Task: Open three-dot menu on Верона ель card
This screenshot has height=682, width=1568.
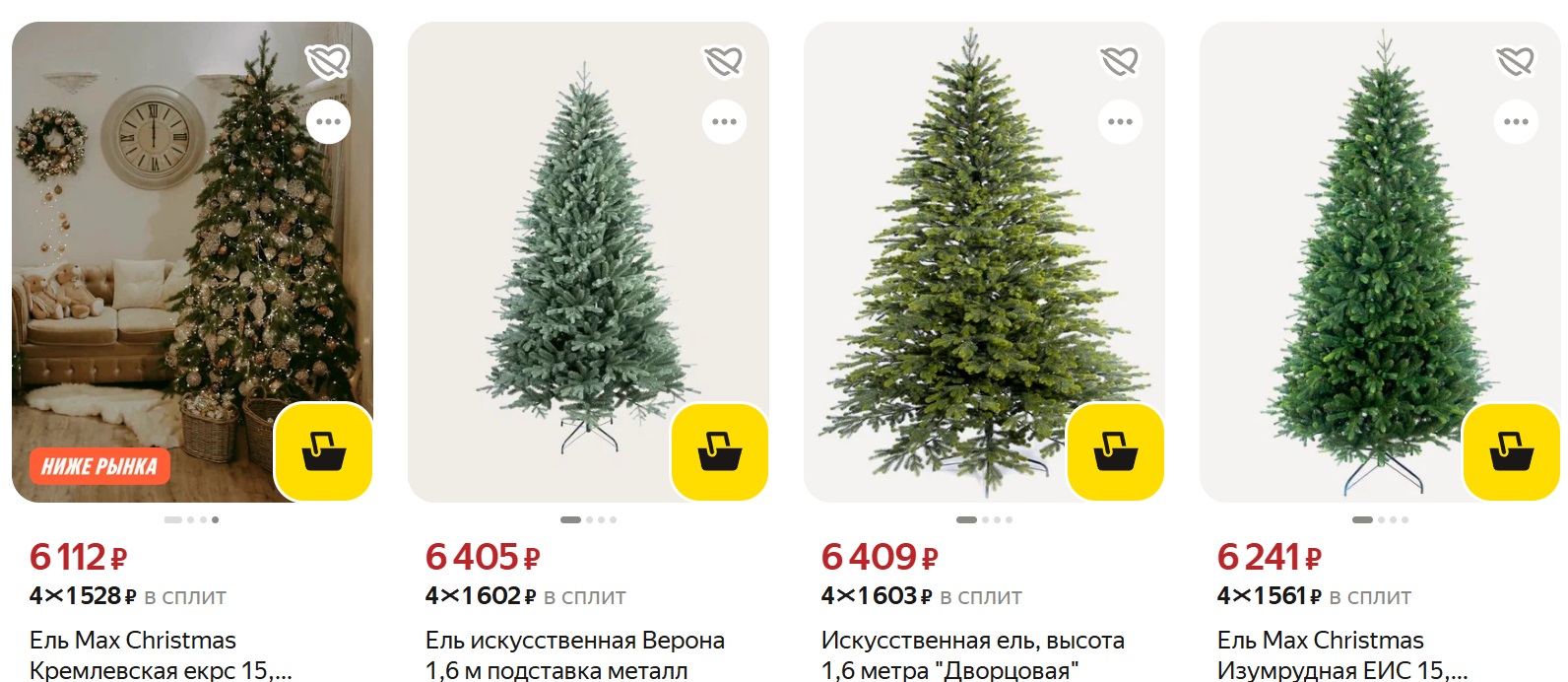Action: 724,122
